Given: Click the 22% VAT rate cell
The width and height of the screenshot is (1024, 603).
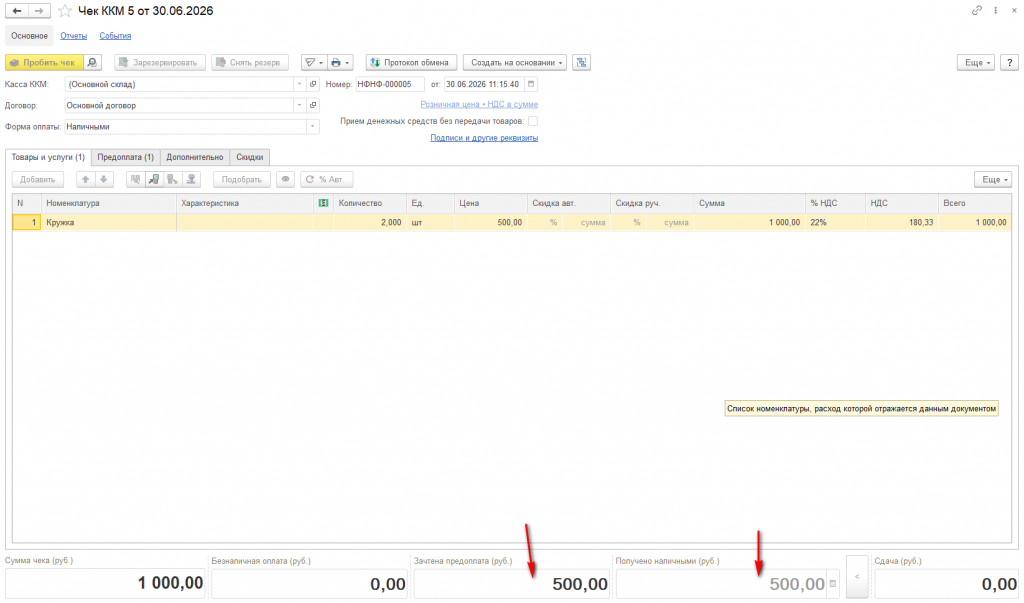Looking at the screenshot, I should [835, 223].
